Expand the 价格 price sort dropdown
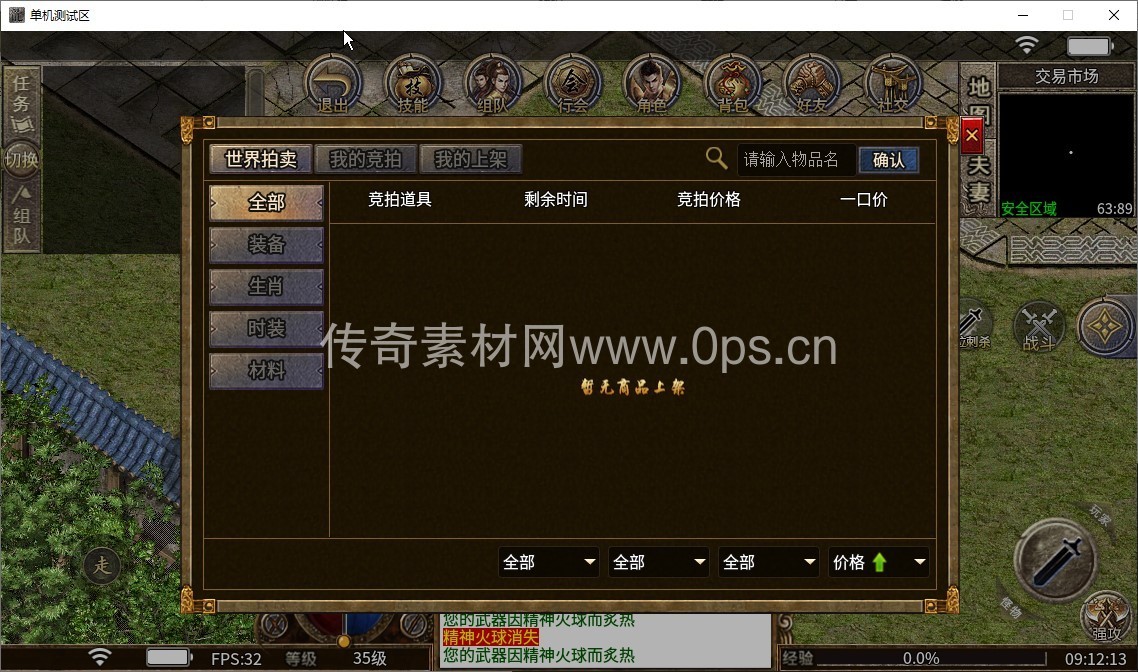This screenshot has width=1138, height=672. coord(878,562)
